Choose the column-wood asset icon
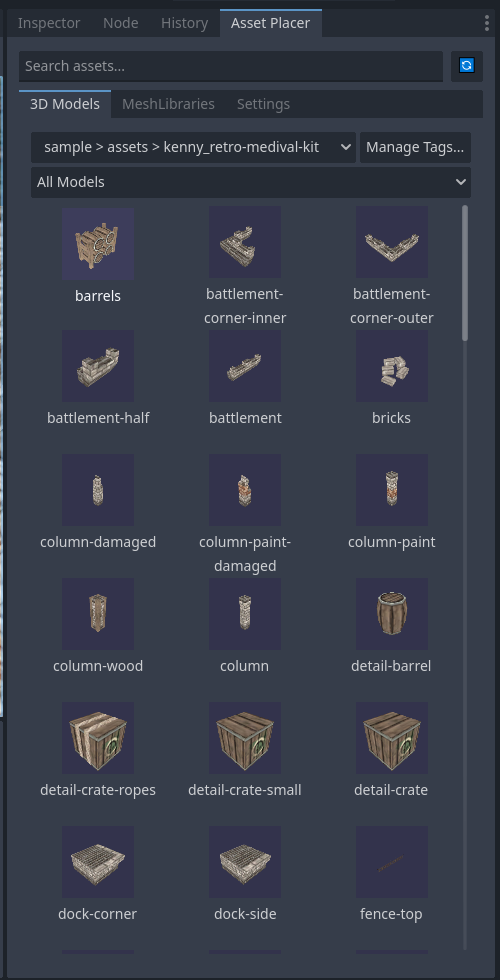Screen dimensions: 500x980 click(98, 614)
